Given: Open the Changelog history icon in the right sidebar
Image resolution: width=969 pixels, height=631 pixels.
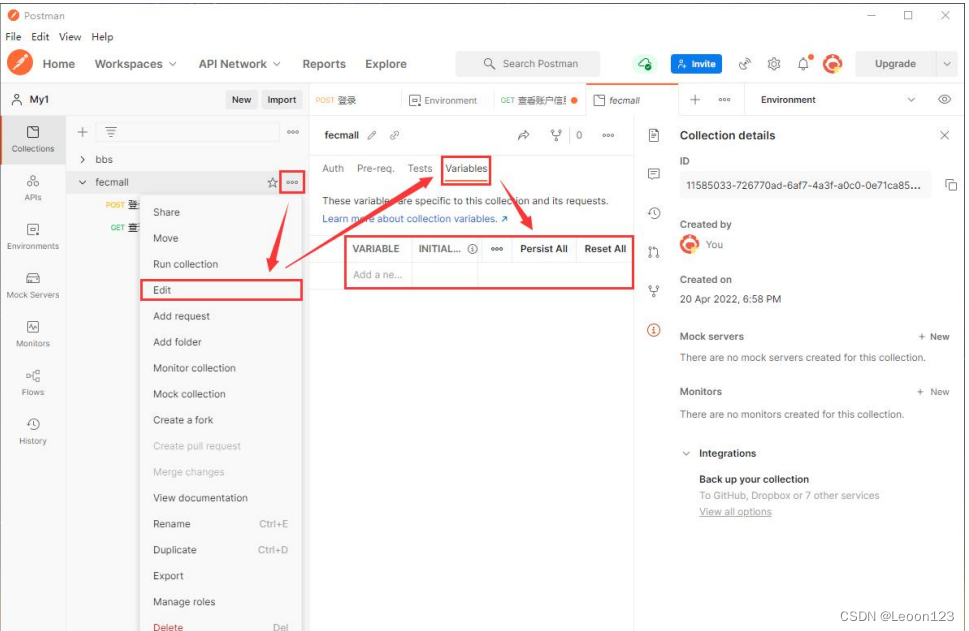Looking at the screenshot, I should (654, 213).
